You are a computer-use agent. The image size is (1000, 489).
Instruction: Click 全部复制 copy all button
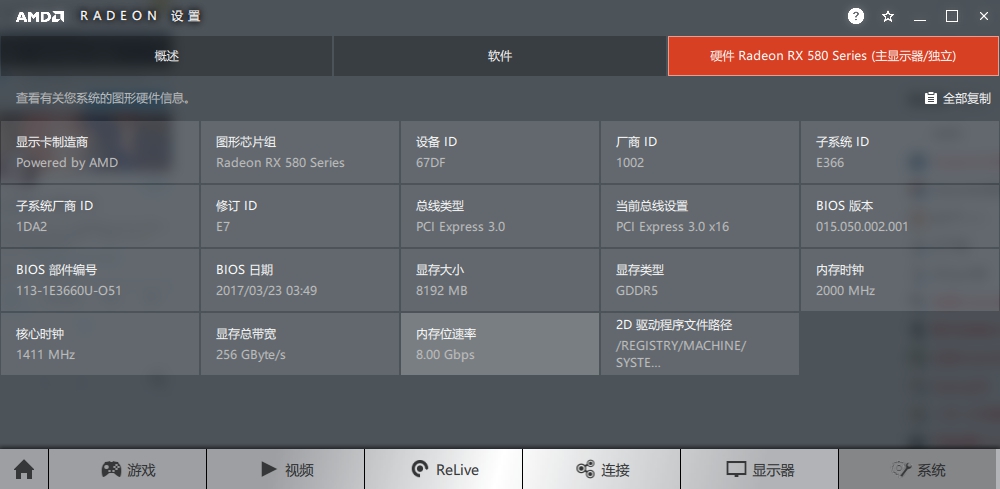[957, 98]
